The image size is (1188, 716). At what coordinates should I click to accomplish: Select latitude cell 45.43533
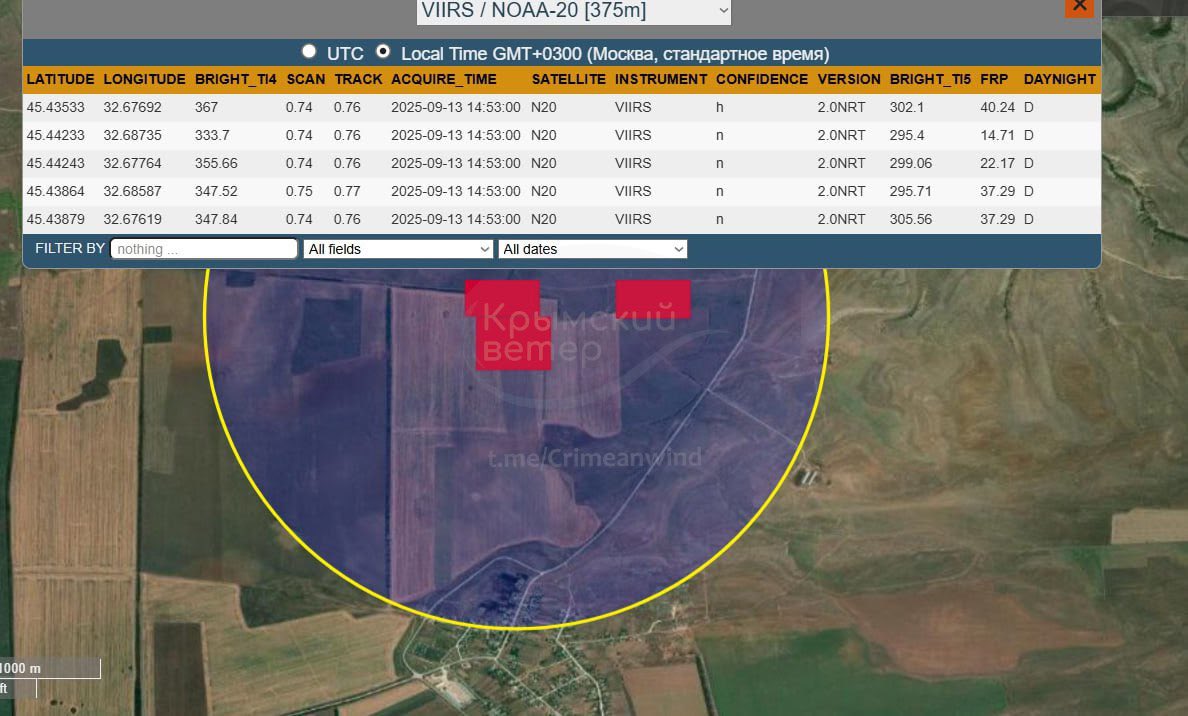coord(55,107)
